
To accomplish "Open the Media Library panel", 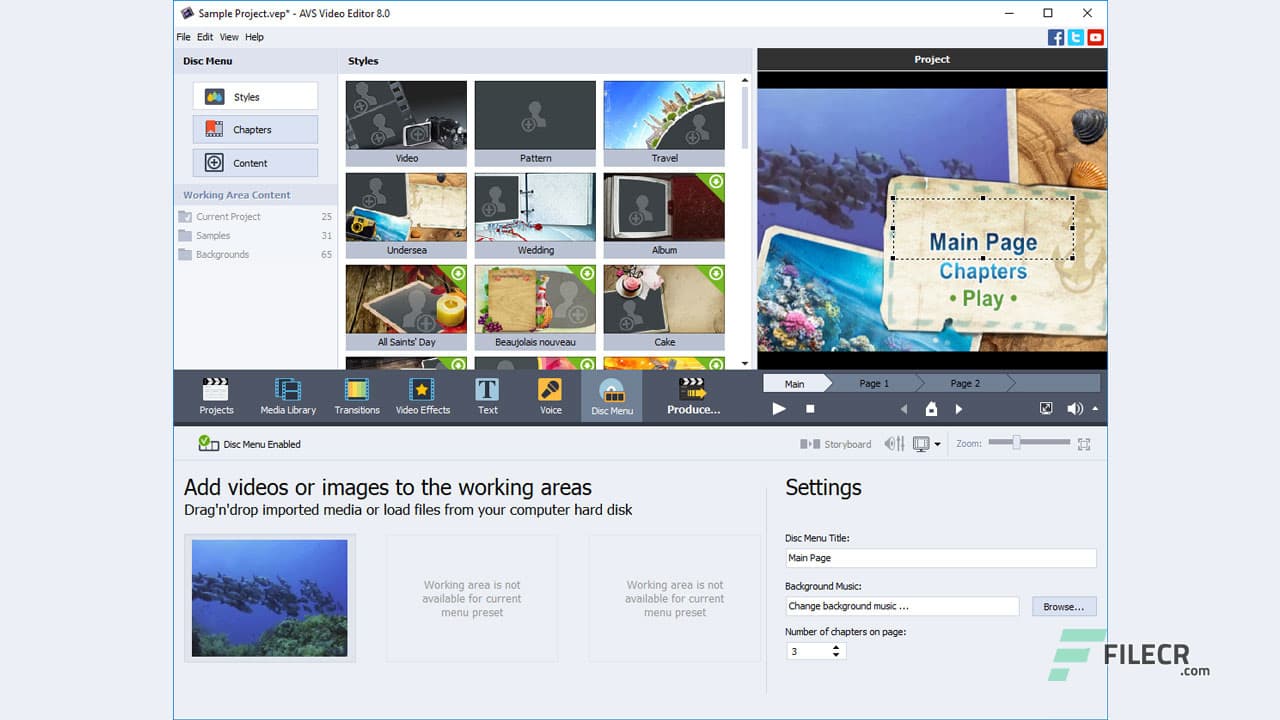I will (288, 395).
